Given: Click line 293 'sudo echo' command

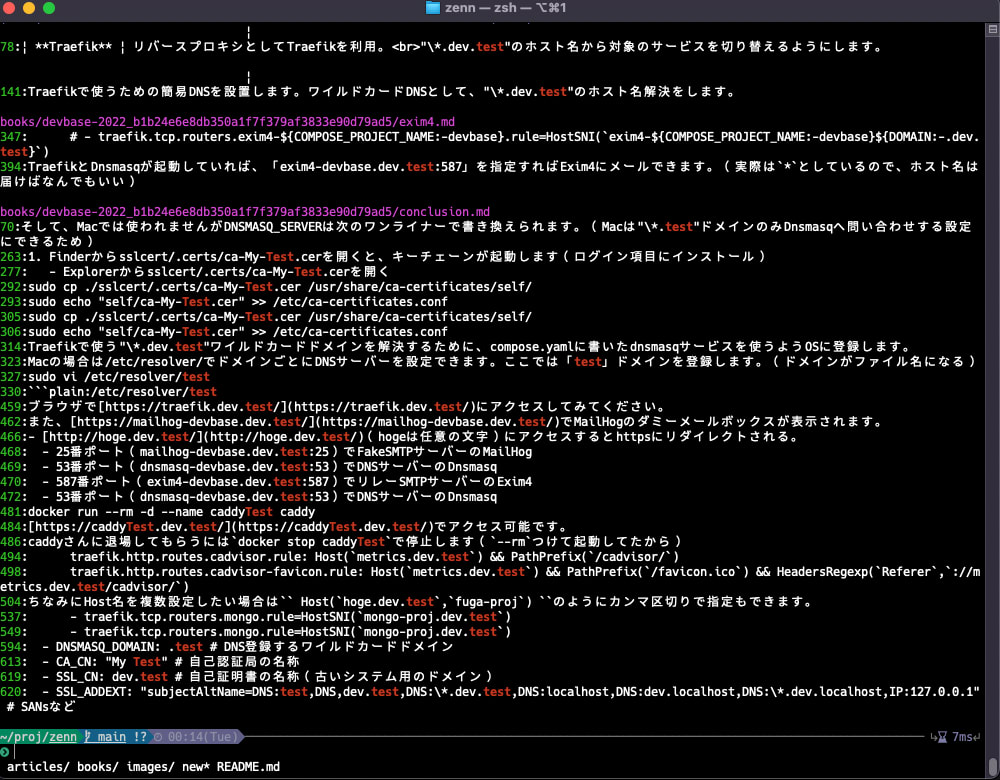Looking at the screenshot, I should (x=238, y=302).
